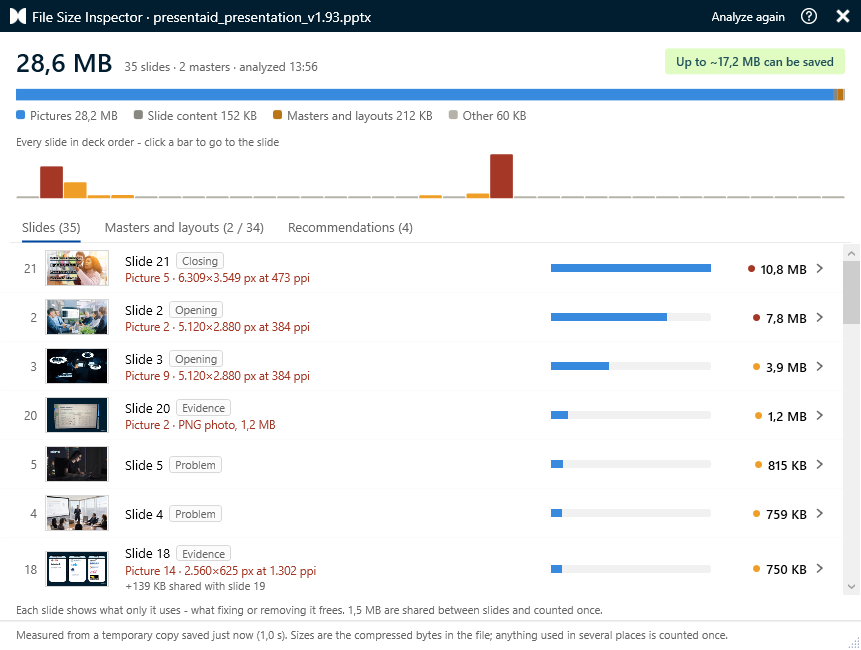Click scrollbar down arrow

point(851,586)
